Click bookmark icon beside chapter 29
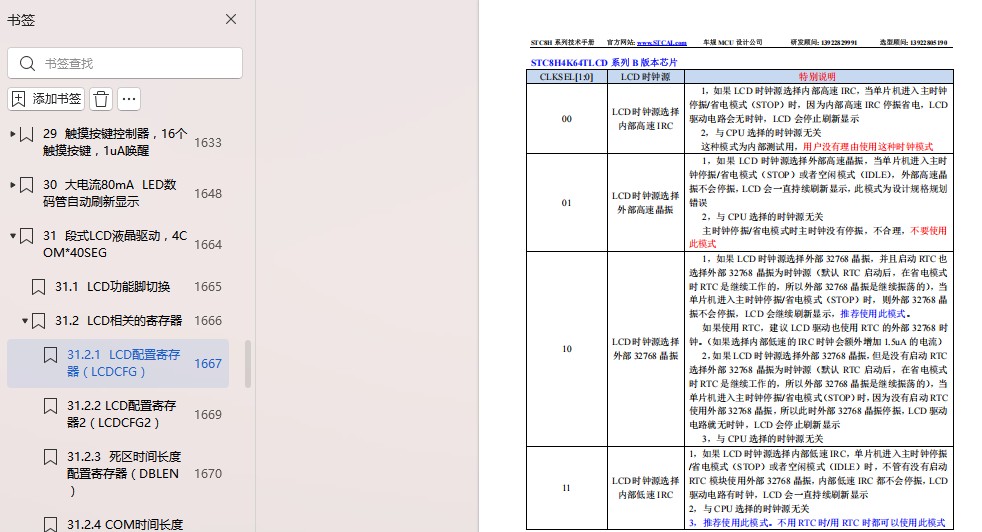982x532 pixels. click(x=26, y=134)
